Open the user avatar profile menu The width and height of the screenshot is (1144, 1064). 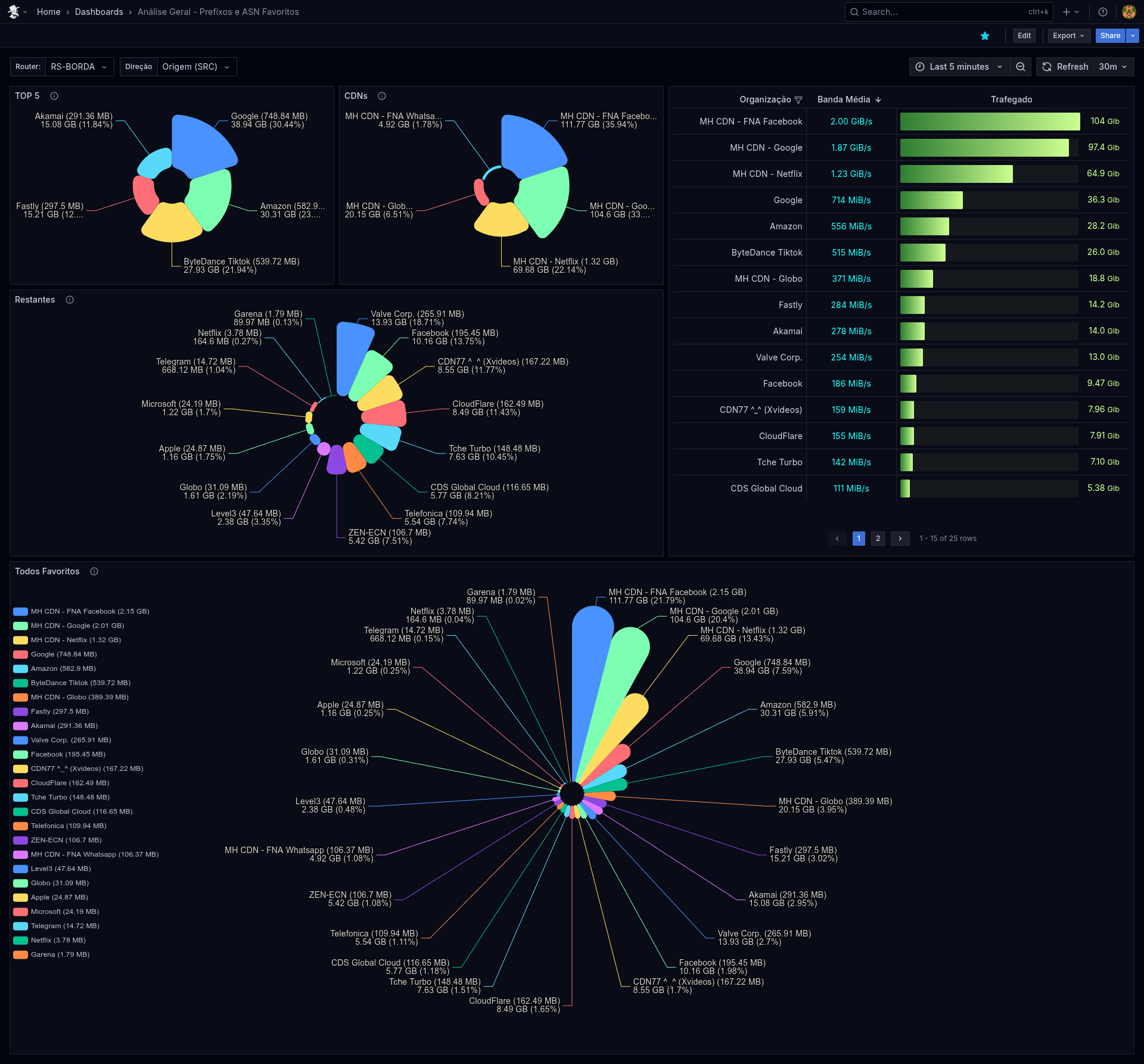(x=1129, y=12)
